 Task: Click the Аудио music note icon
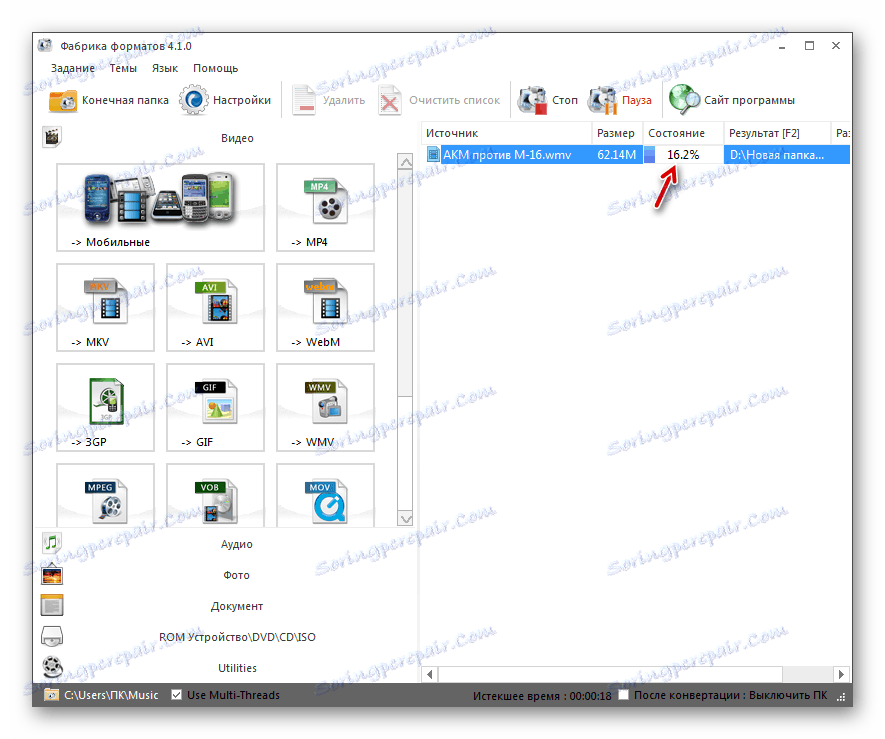click(52, 543)
